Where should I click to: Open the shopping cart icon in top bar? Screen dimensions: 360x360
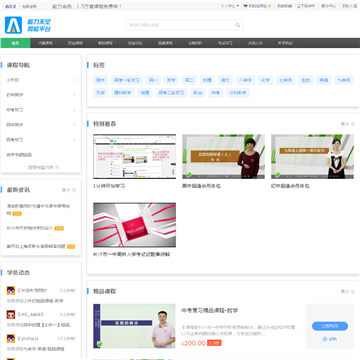point(245,6)
